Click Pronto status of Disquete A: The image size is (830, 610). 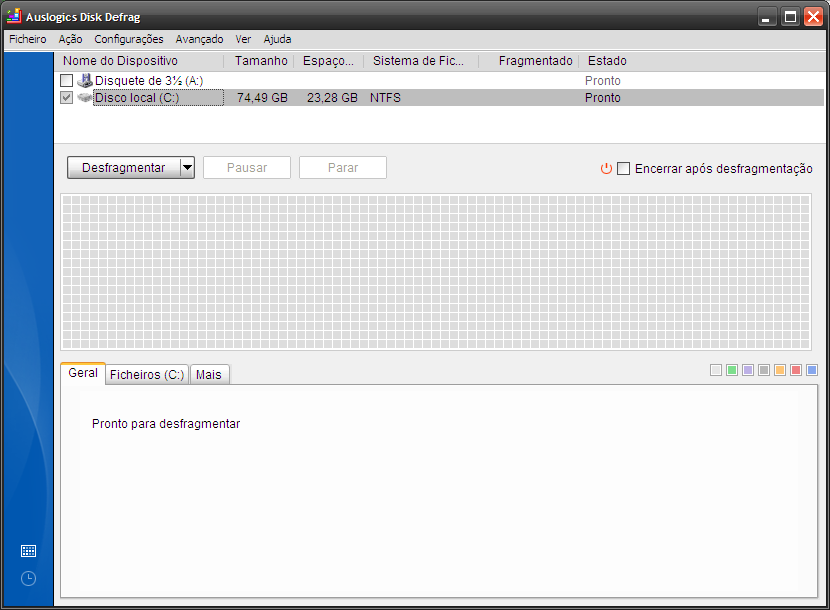tap(603, 80)
